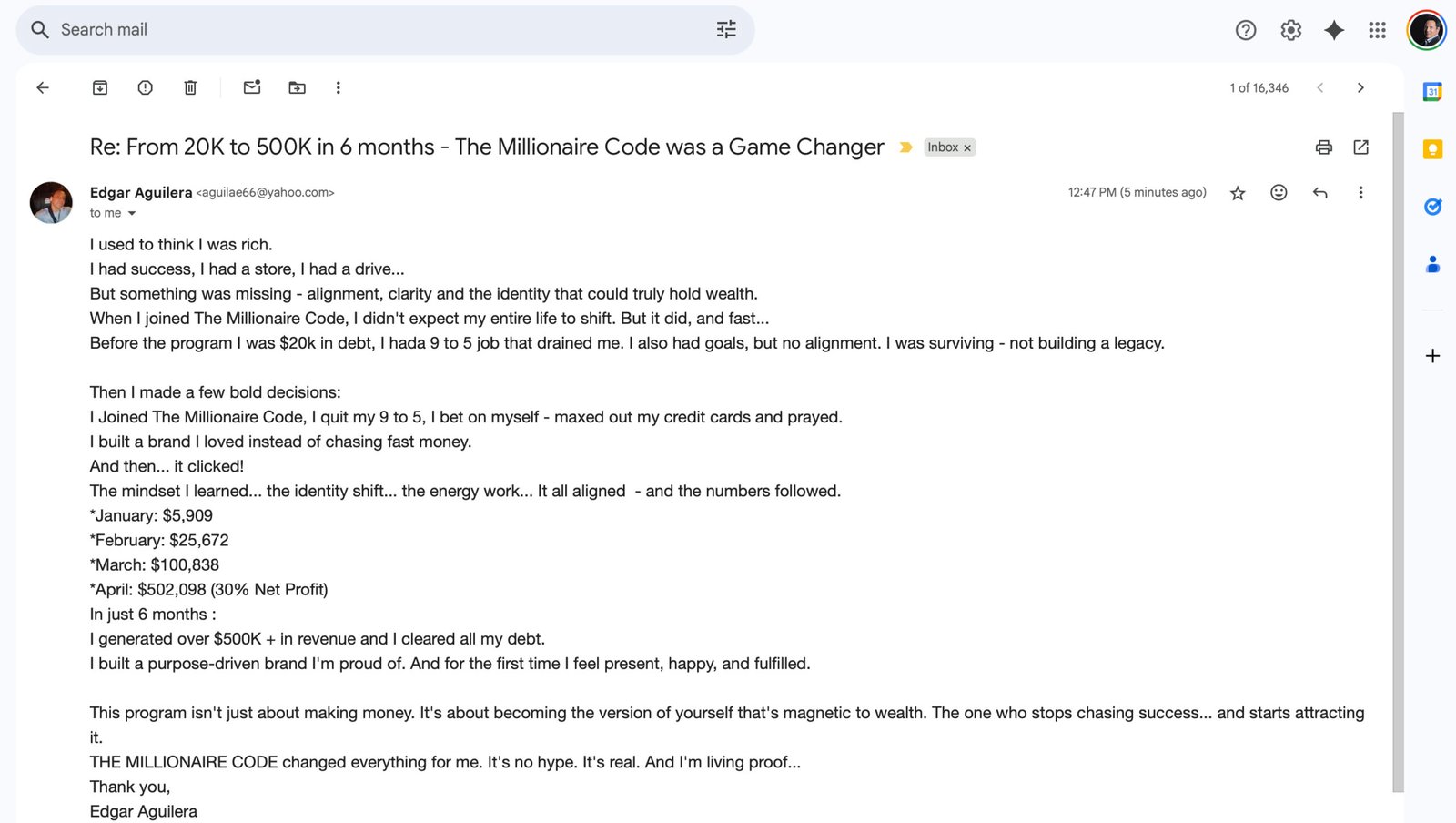
Task: Open email in a new window
Action: pos(1360,147)
